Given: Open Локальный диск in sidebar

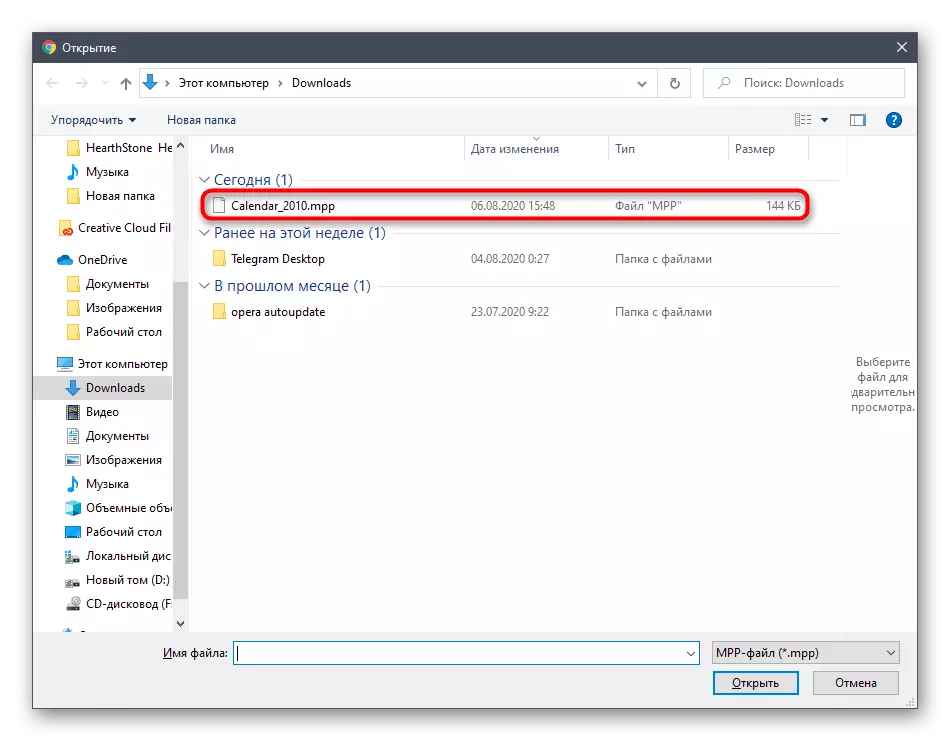Looking at the screenshot, I should pyautogui.click(x=118, y=556).
